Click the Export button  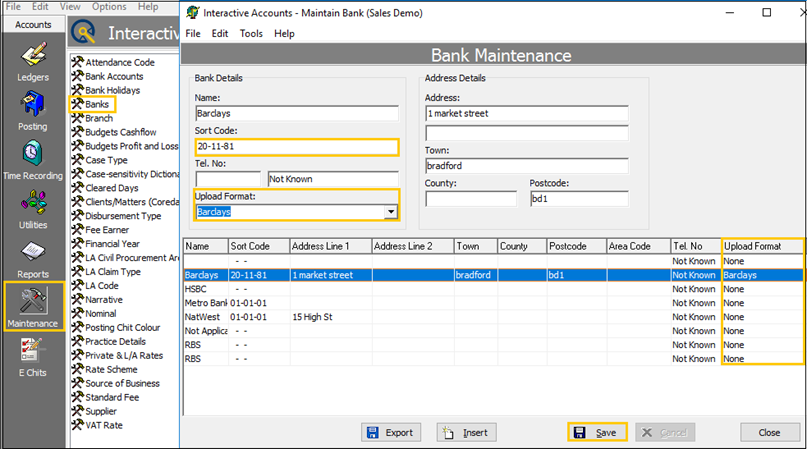(391, 433)
